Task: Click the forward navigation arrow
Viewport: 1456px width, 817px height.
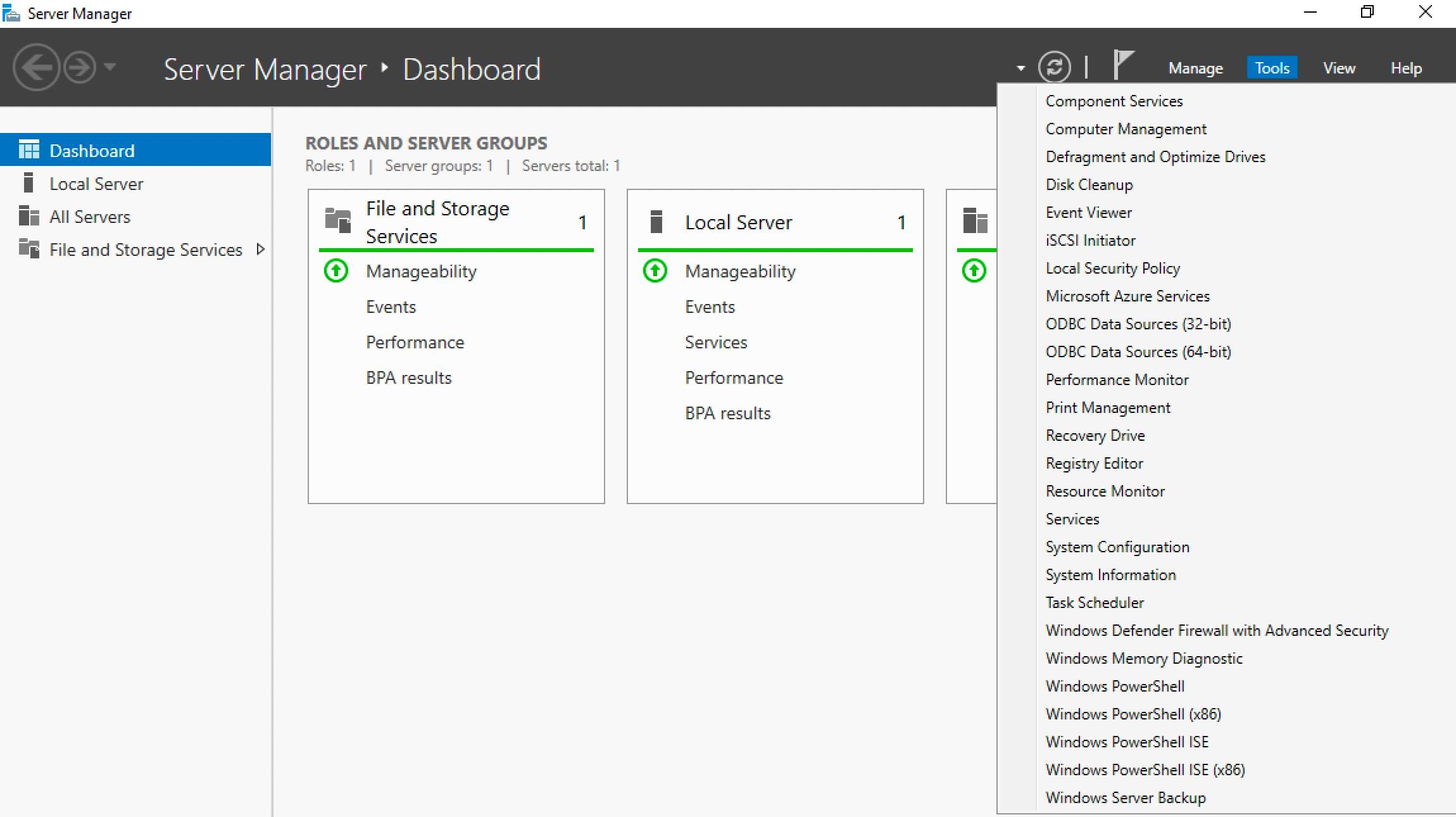Action: pyautogui.click(x=80, y=67)
